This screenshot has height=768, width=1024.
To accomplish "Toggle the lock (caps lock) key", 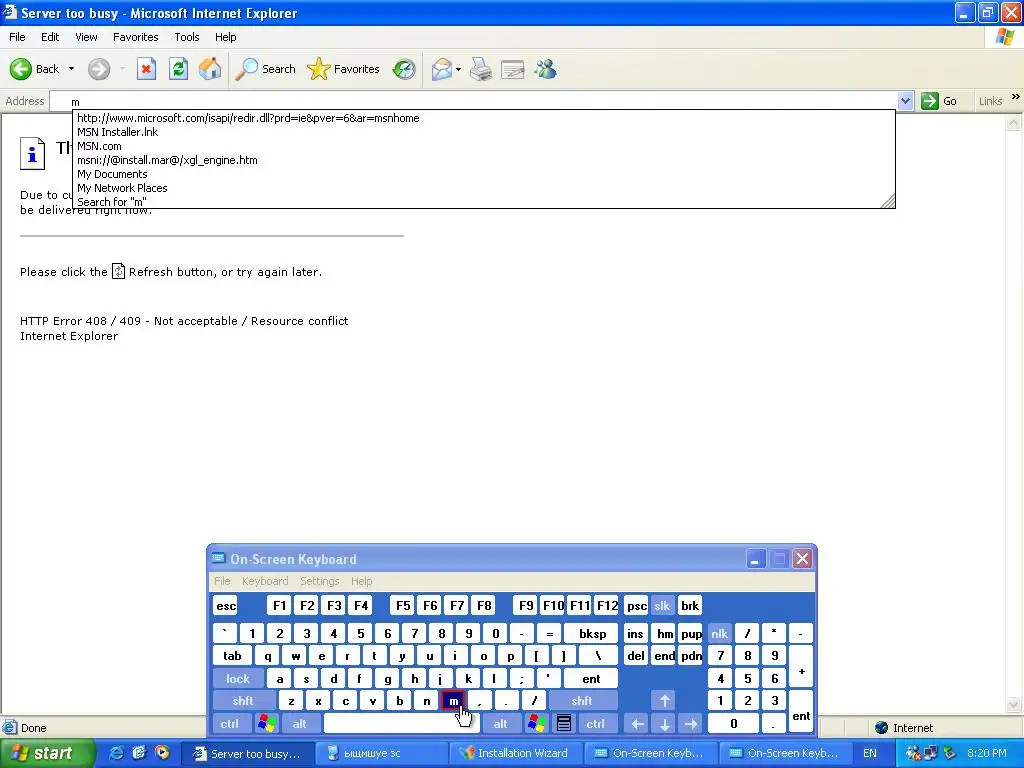I will pos(238,679).
